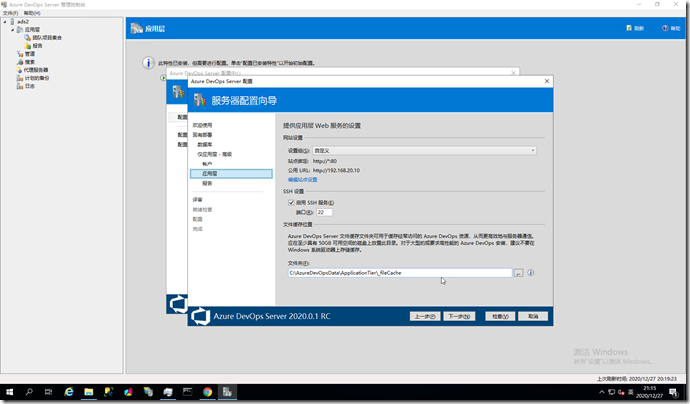The image size is (690, 404).
Task: Click the 编辑站点设置 link
Action: click(302, 180)
